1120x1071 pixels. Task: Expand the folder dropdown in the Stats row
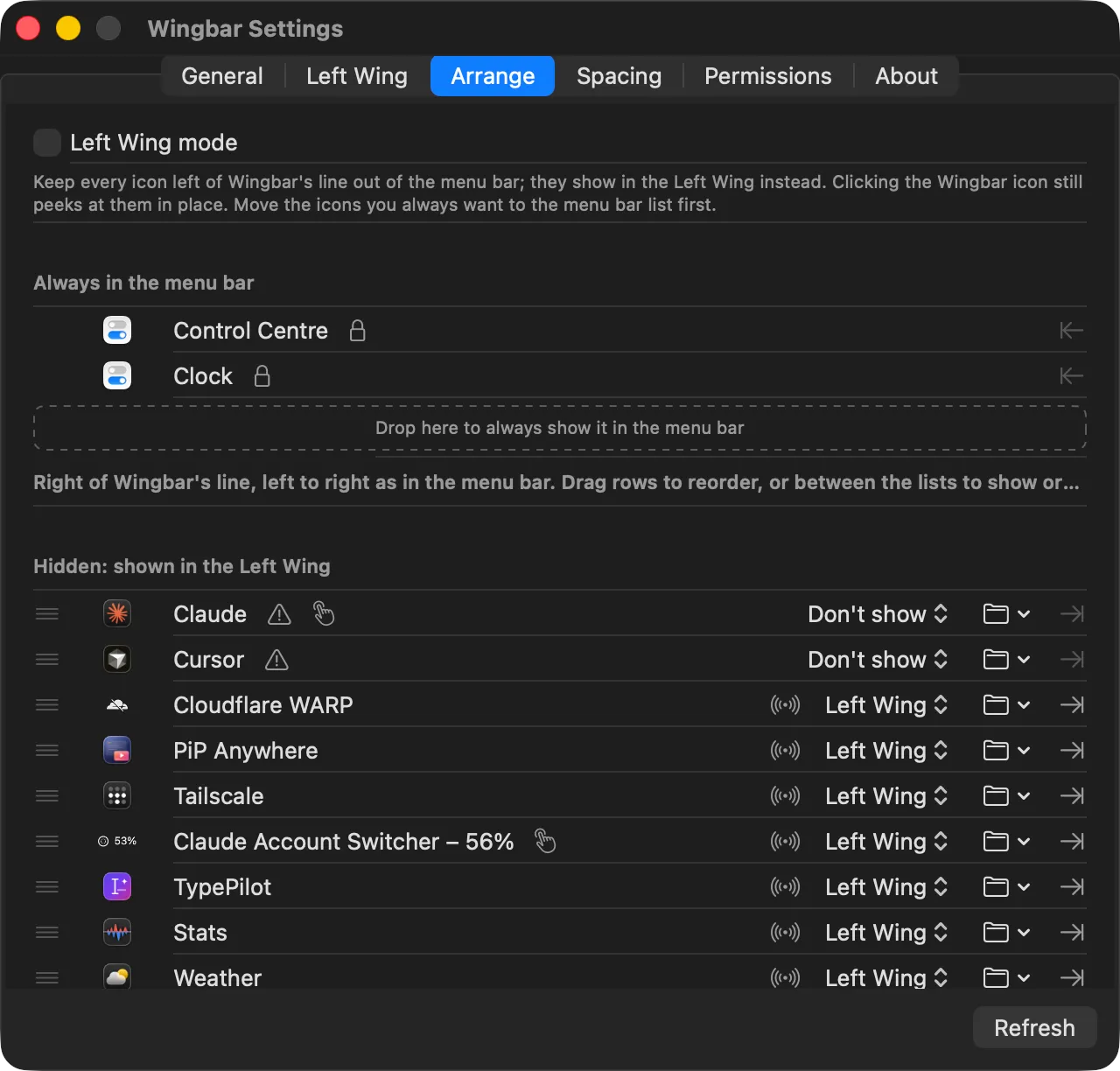click(x=1006, y=932)
